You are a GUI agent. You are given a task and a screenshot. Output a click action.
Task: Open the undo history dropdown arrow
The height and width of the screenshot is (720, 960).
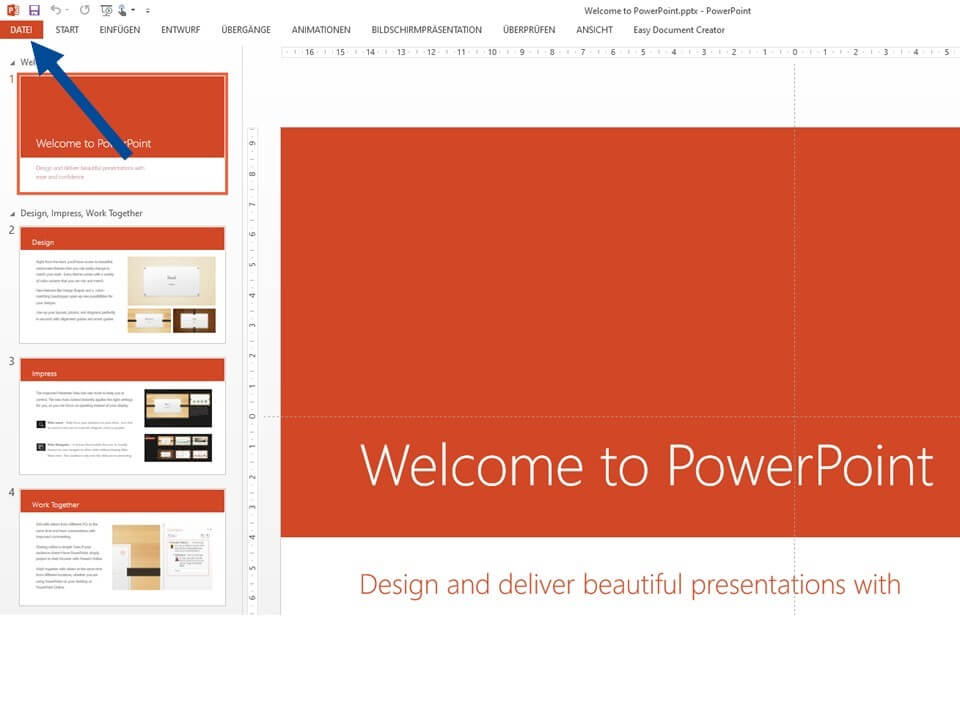pyautogui.click(x=67, y=10)
